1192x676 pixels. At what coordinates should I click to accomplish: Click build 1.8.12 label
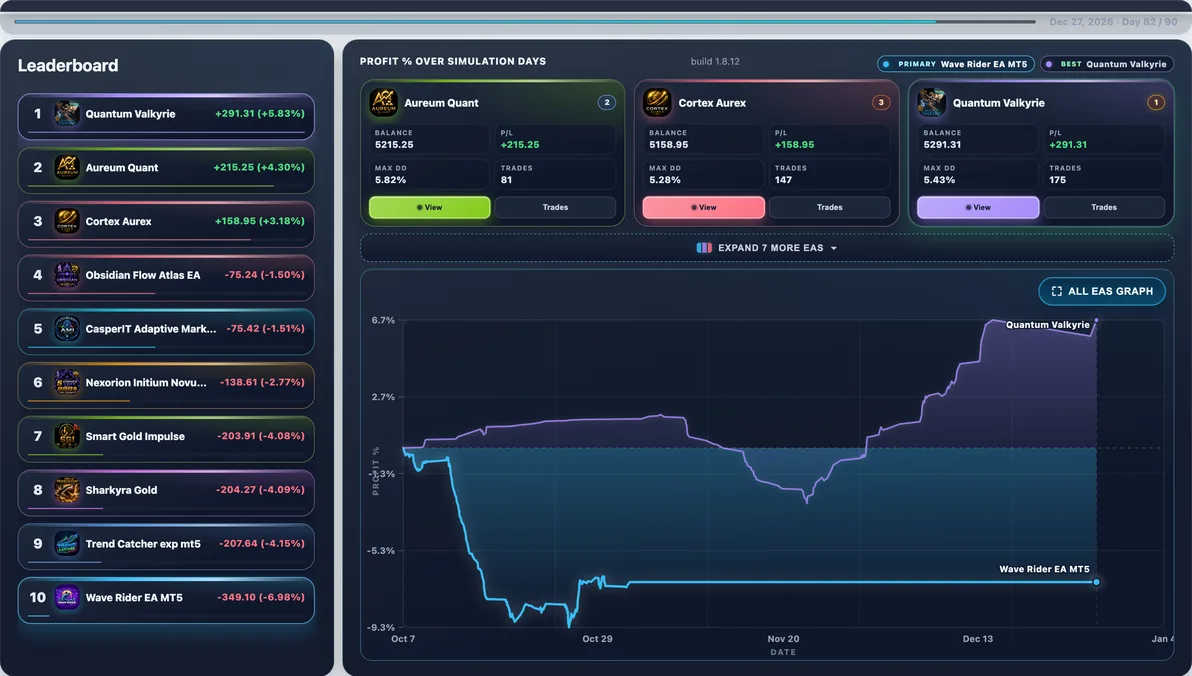click(715, 62)
